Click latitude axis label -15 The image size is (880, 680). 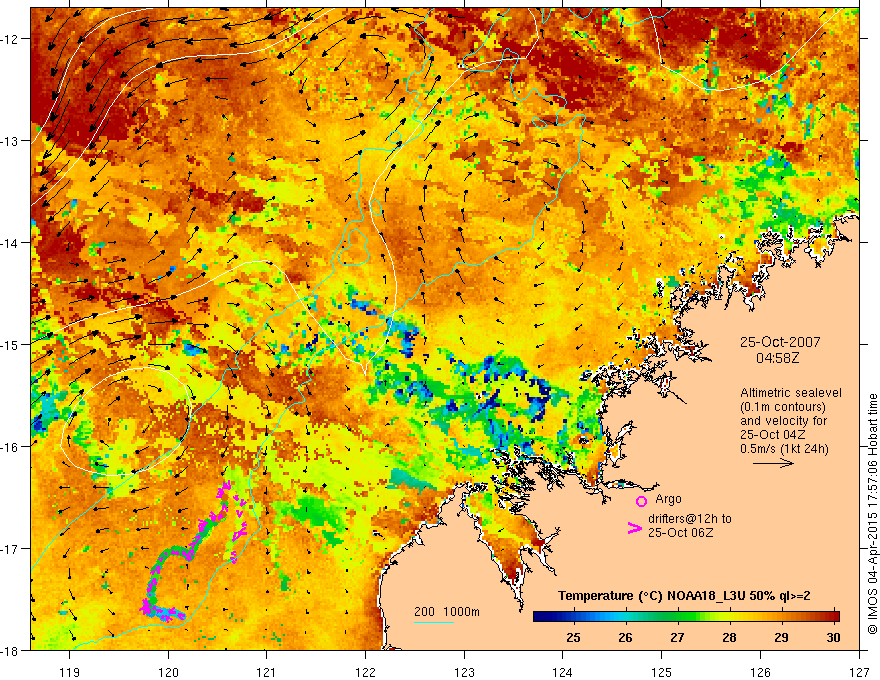point(10,344)
